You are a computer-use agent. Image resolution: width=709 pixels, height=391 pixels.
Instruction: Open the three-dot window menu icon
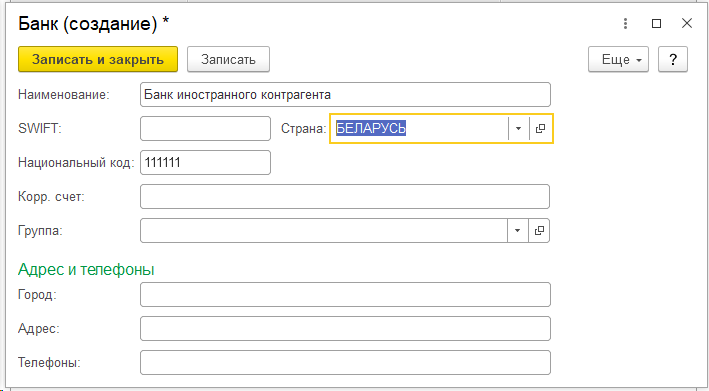click(625, 24)
